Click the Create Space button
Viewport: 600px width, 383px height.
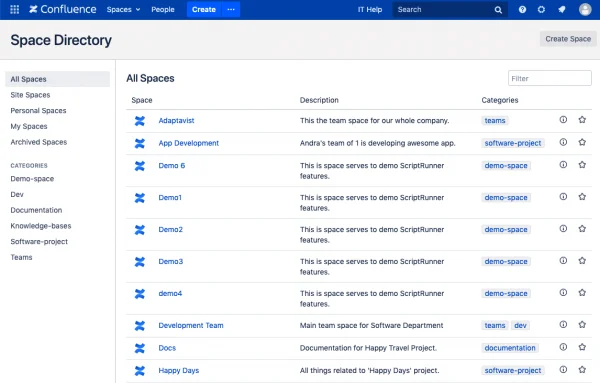coord(568,39)
